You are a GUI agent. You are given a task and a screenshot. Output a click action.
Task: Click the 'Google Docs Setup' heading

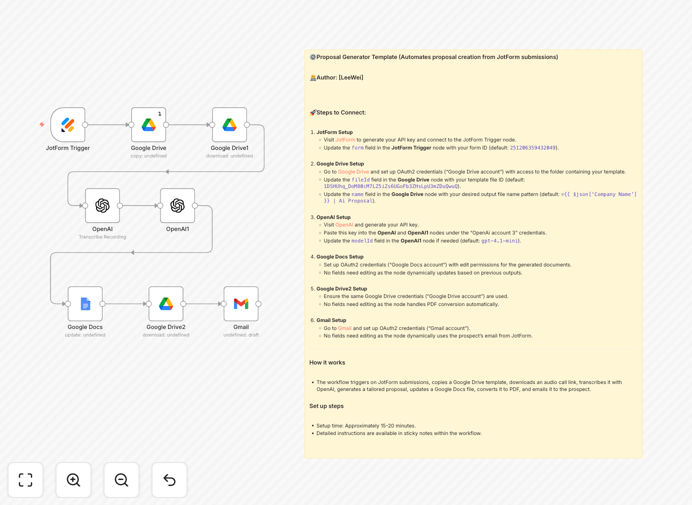click(340, 256)
